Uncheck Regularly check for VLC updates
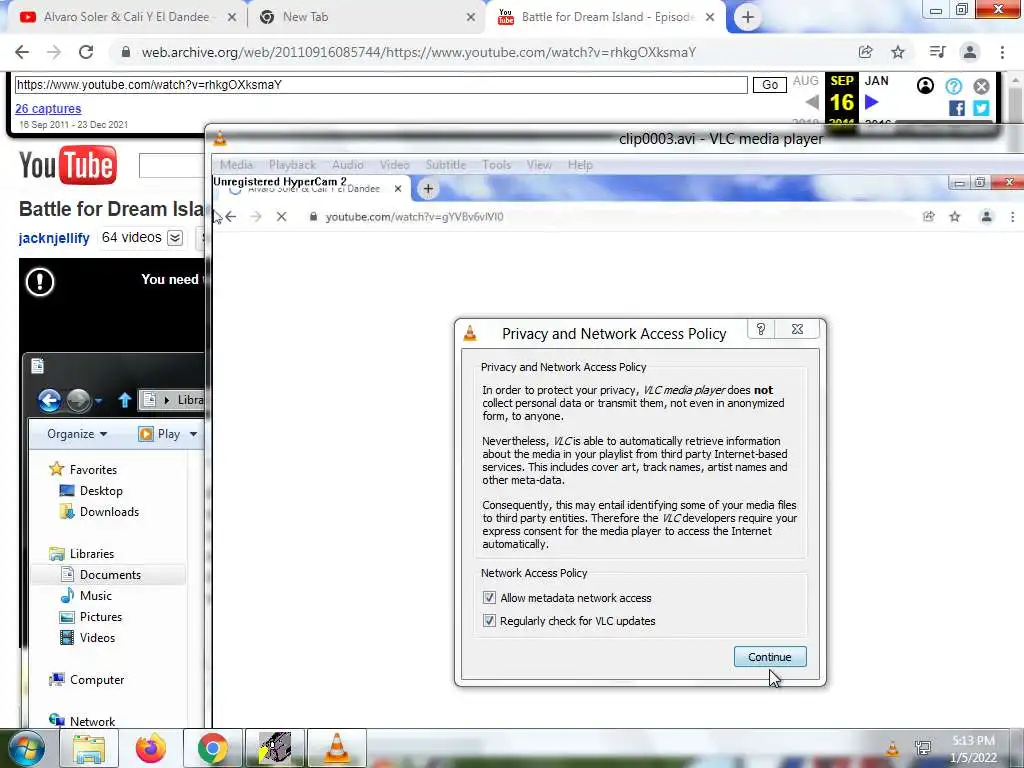Image resolution: width=1024 pixels, height=768 pixels. pyautogui.click(x=489, y=620)
